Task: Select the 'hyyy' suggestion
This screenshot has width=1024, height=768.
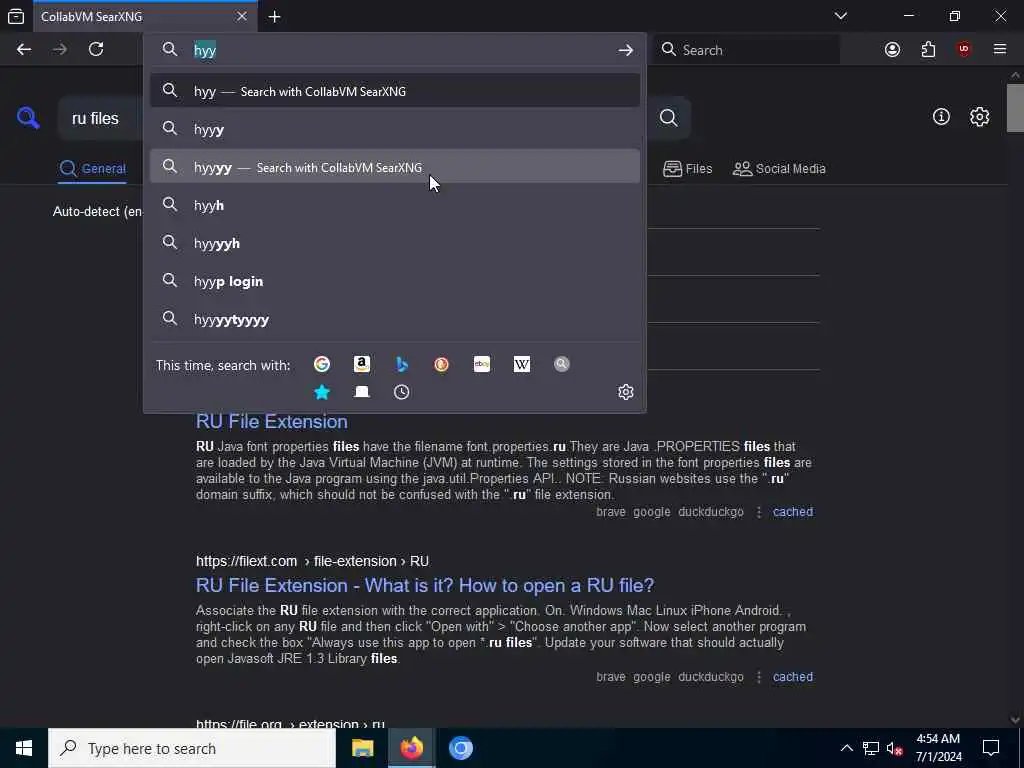Action: point(394,129)
